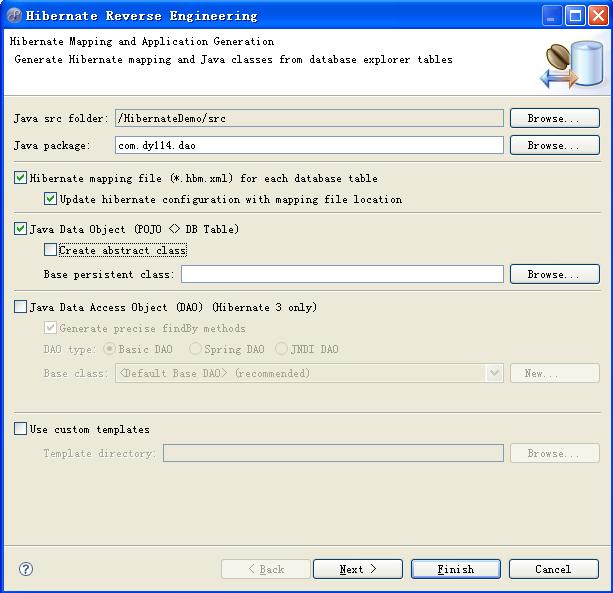Enable Create abstract class checkbox
Image resolution: width=613 pixels, height=593 pixels.
coord(50,250)
